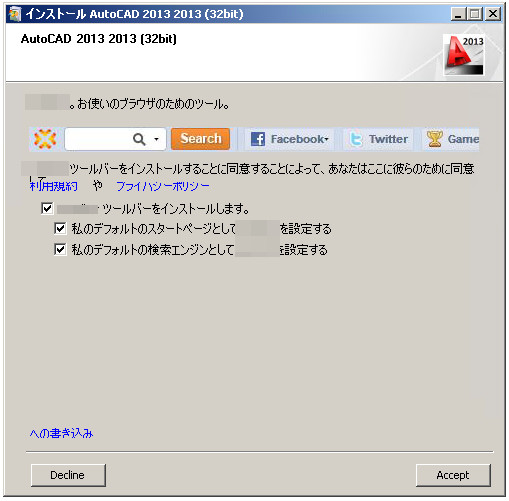
Task: Open the 利用規約 terms link
Action: pos(54,186)
